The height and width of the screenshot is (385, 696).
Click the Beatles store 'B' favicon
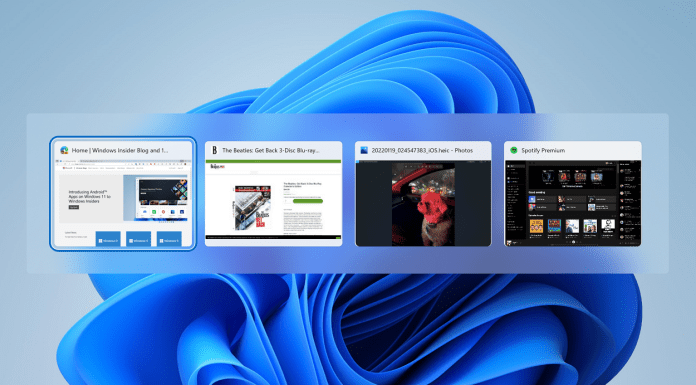(x=214, y=151)
